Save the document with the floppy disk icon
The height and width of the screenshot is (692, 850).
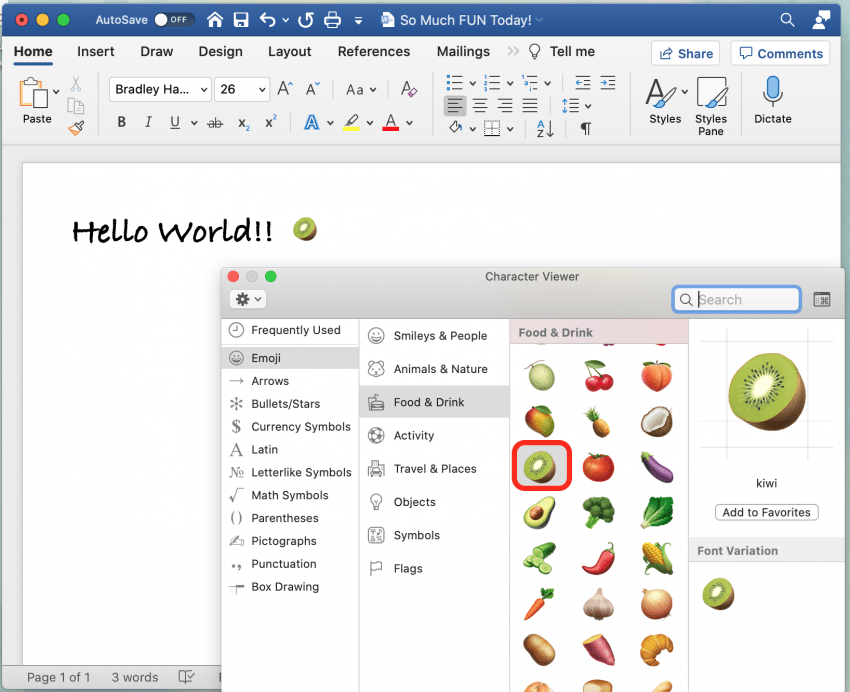241,20
